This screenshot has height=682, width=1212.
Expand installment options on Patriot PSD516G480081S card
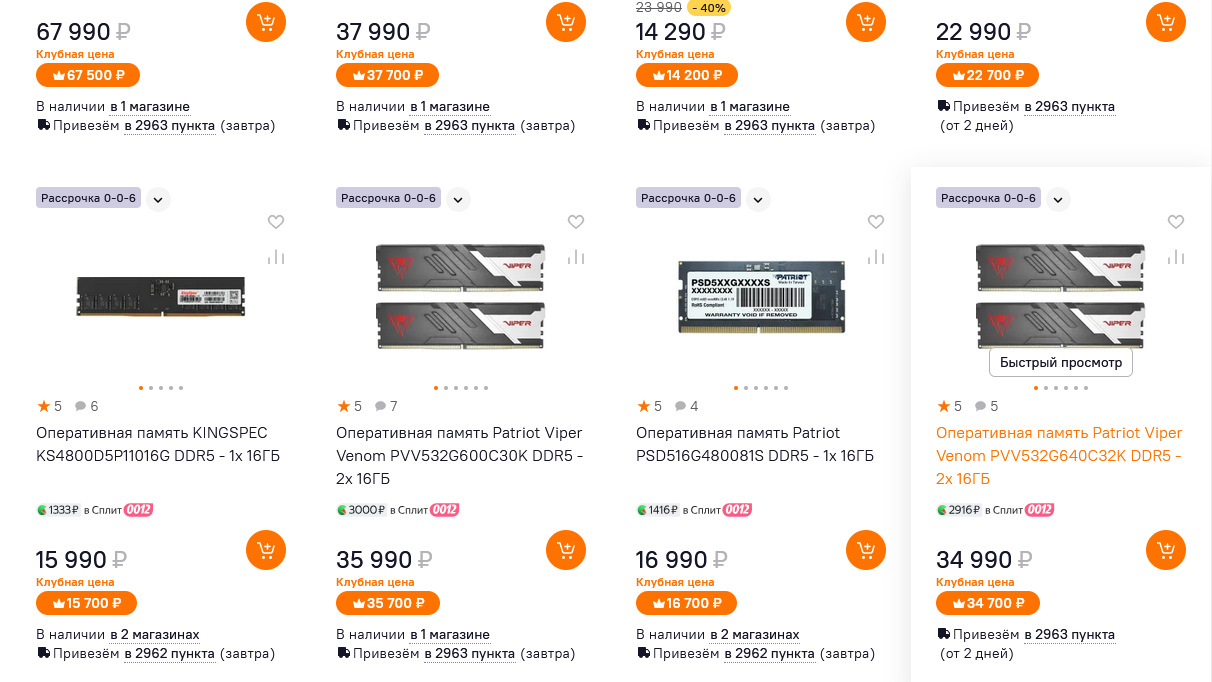(758, 199)
